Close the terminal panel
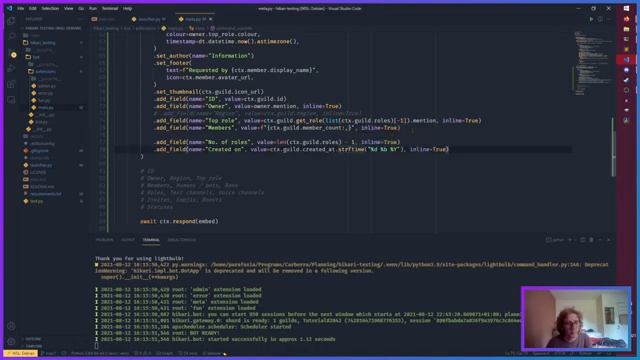Viewport: 640px width, 360px height. (609, 240)
